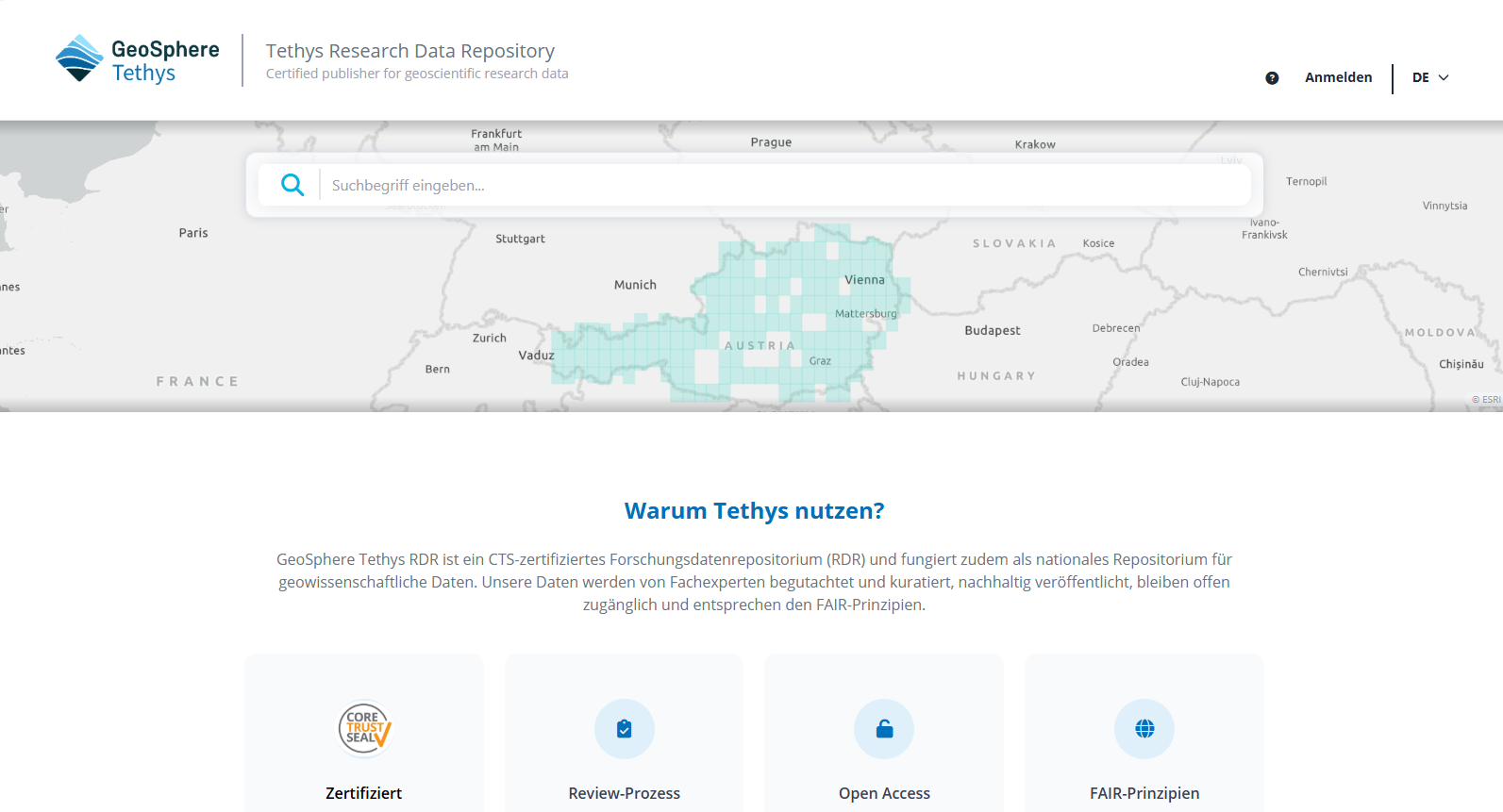Open the Review-Prozess card title

pyautogui.click(x=624, y=793)
